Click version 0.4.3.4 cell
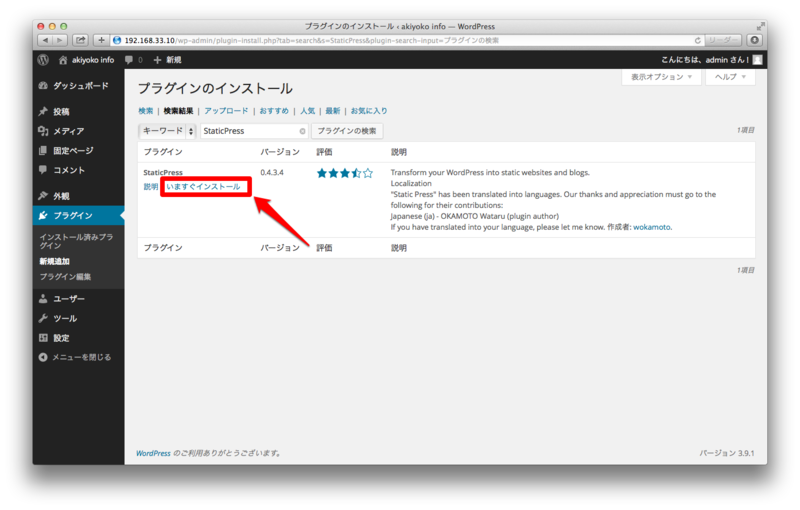 pos(272,172)
